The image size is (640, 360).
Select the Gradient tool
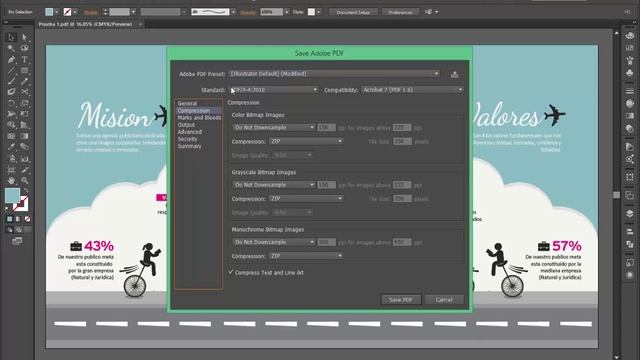click(25, 136)
